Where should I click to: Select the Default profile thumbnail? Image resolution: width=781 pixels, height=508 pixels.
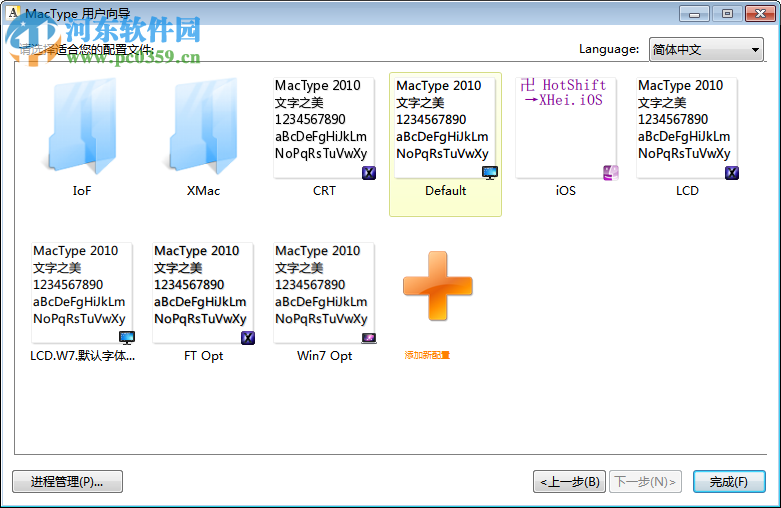point(445,127)
